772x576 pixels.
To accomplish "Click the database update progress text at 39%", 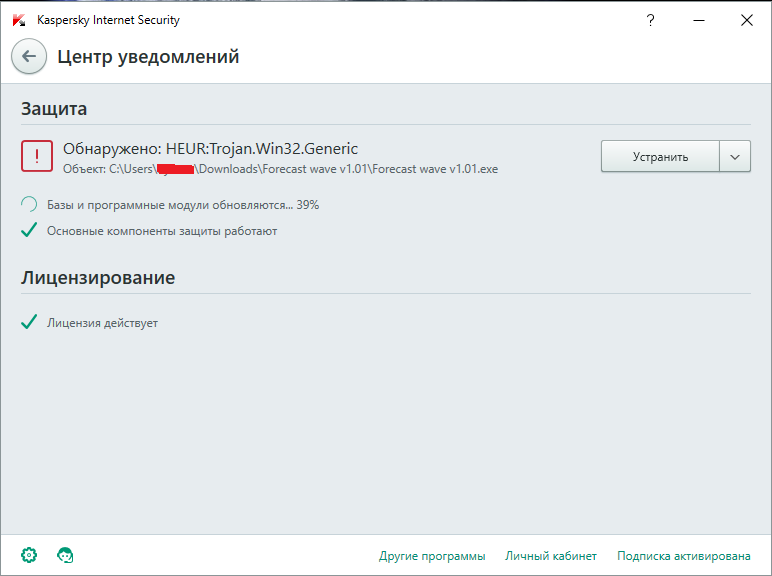I will [183, 205].
